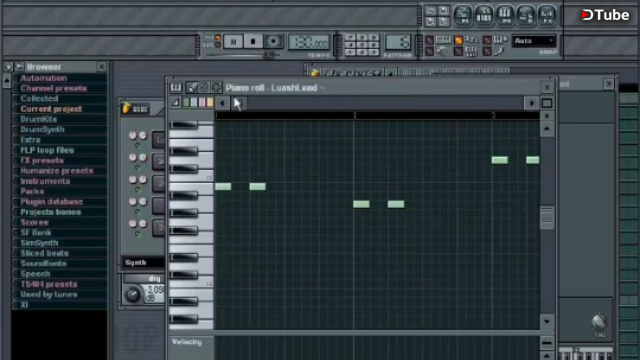The image size is (640, 360).
Task: Click the piano keyboard menu icon in piano roll
Action: (176, 87)
